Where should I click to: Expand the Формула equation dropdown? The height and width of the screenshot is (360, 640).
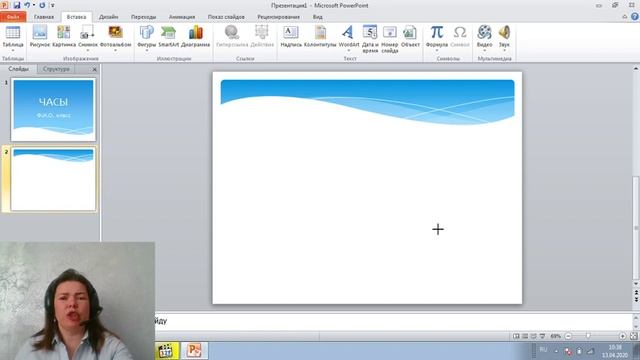(x=437, y=50)
